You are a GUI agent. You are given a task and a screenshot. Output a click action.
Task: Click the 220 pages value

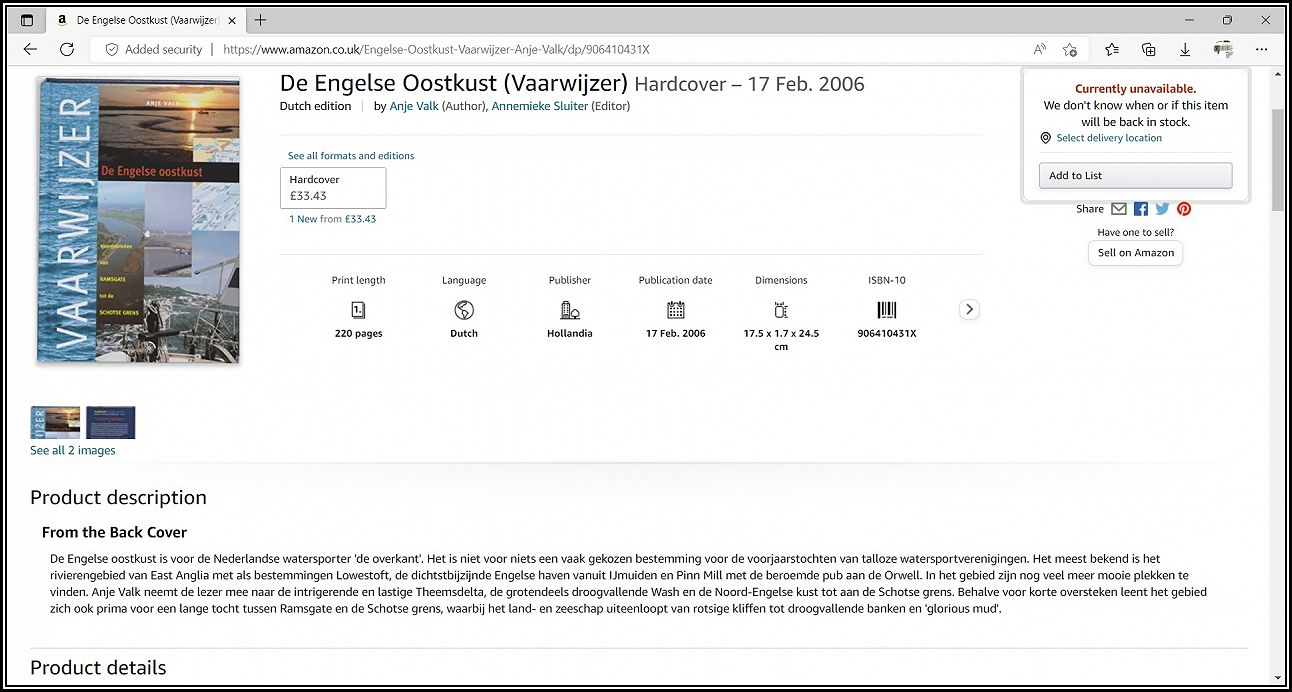pos(358,334)
